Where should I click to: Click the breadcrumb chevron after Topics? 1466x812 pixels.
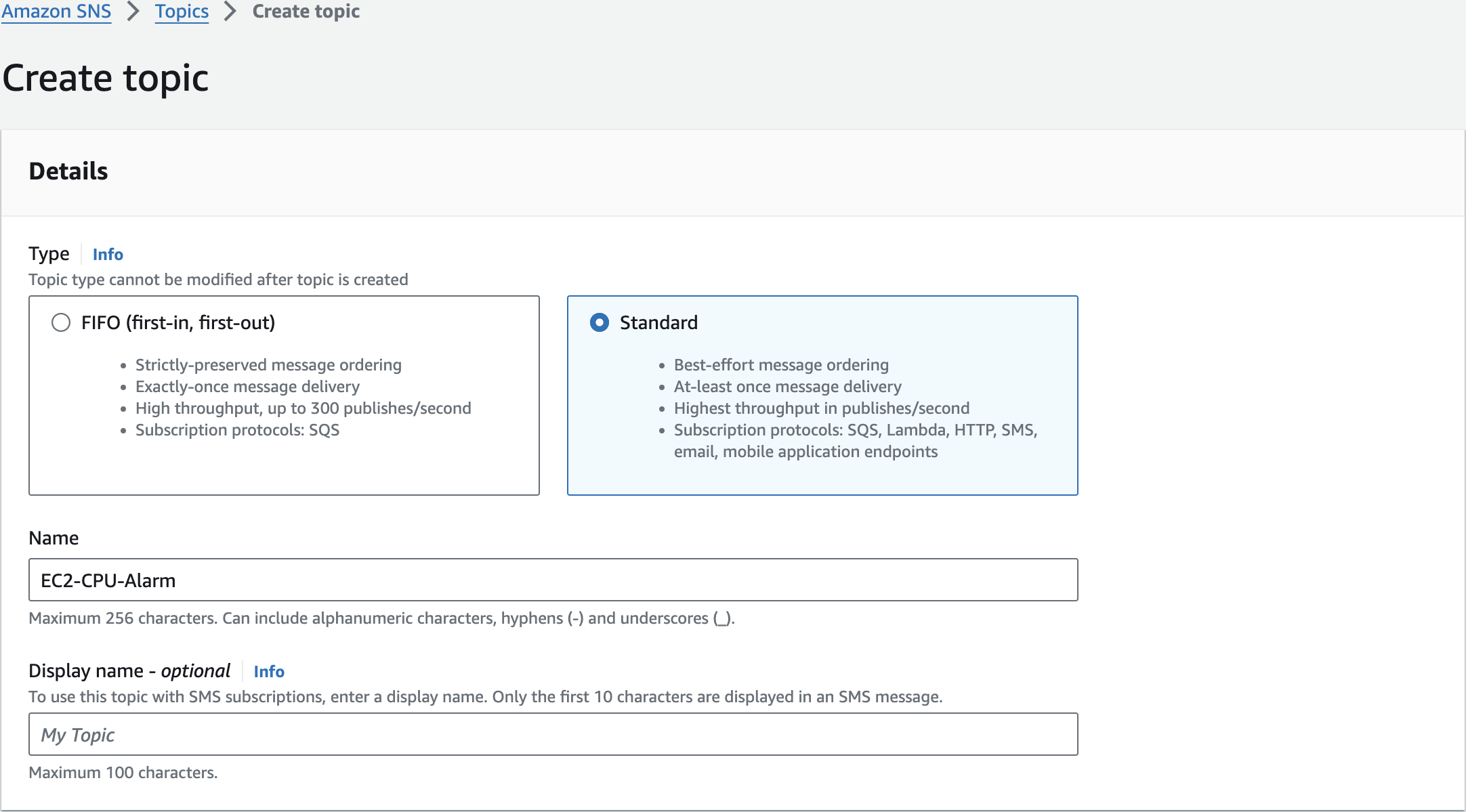(x=230, y=12)
